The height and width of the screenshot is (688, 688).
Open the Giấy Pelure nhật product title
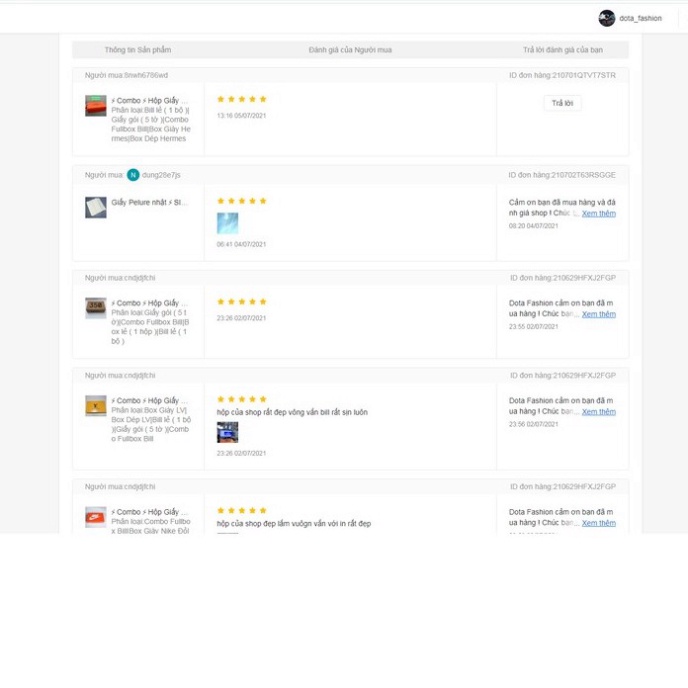(149, 203)
